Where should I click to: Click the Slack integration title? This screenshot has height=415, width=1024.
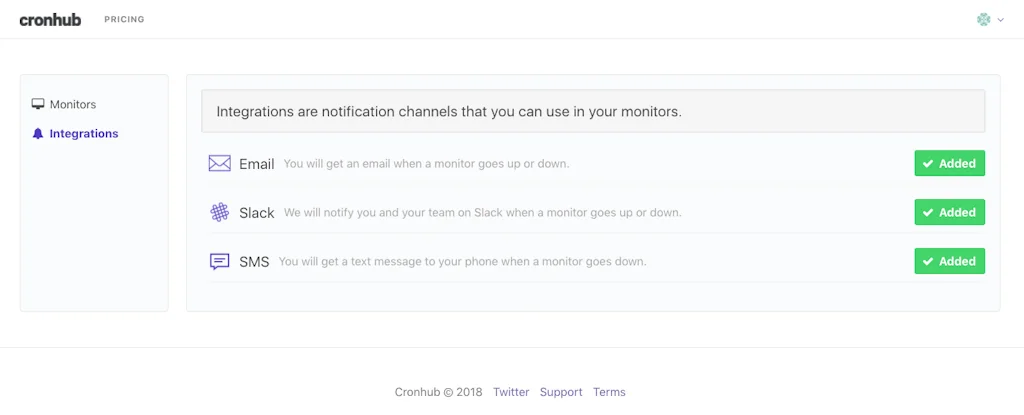tap(257, 212)
